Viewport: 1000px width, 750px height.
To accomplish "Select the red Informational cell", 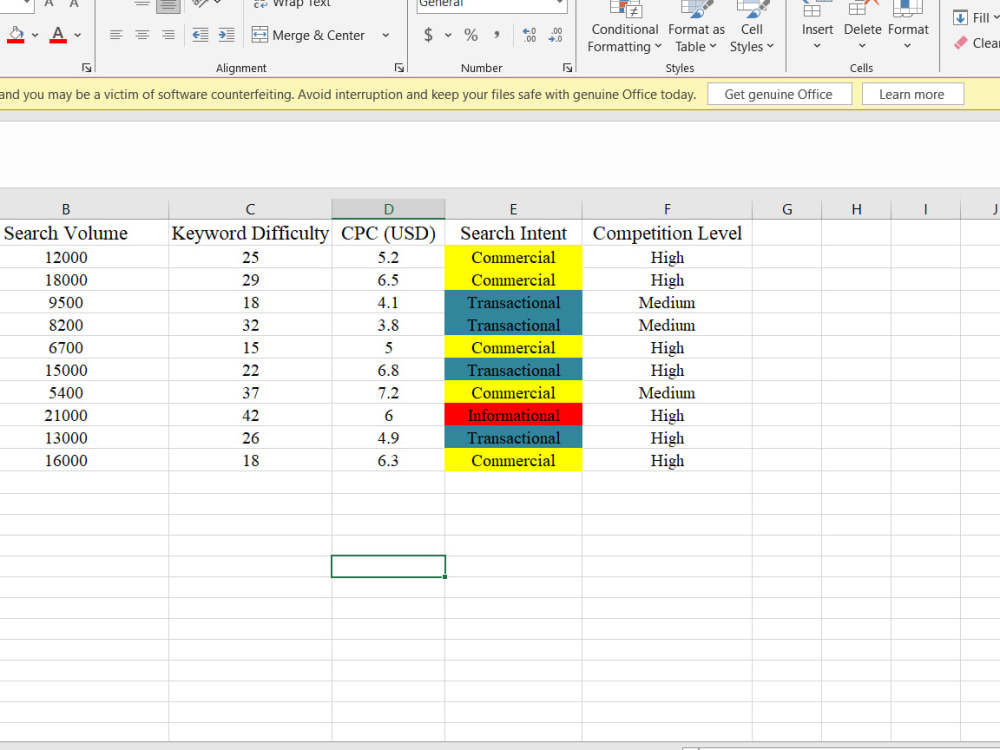I will (x=513, y=415).
